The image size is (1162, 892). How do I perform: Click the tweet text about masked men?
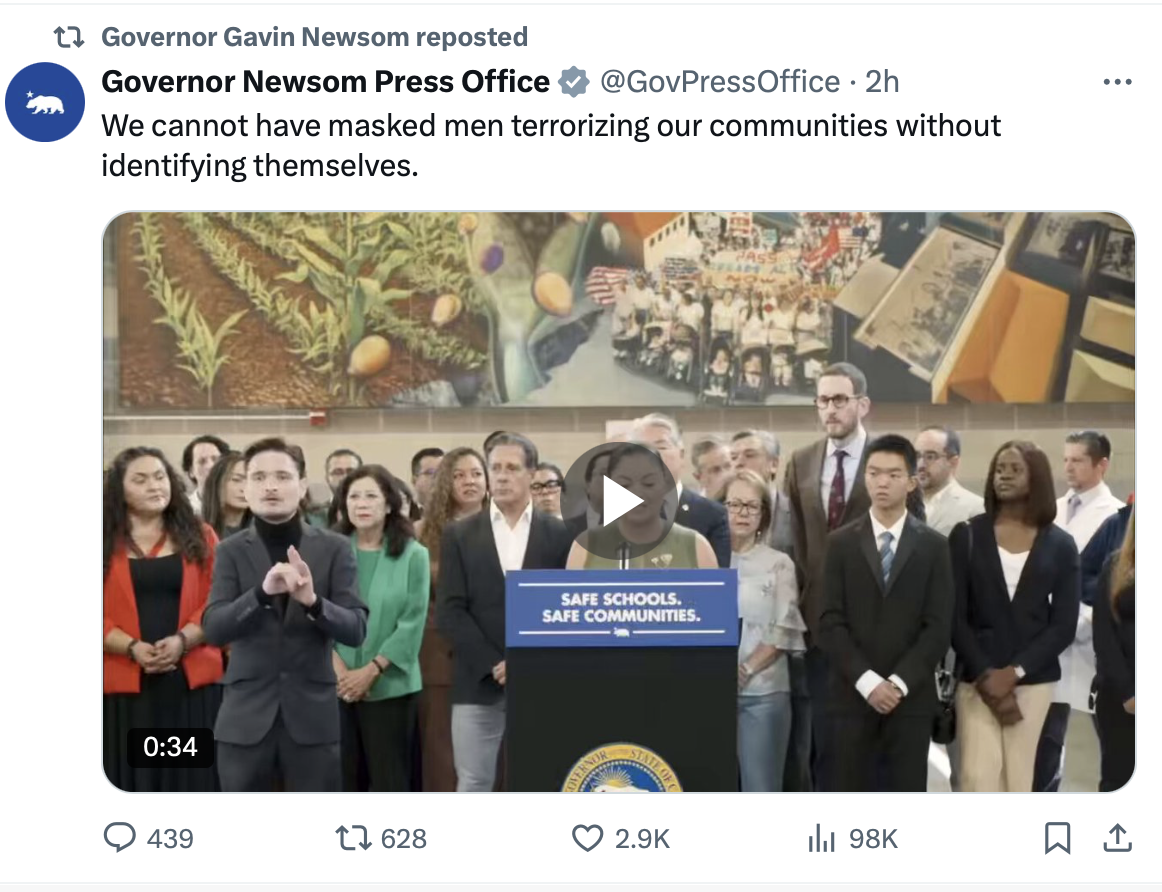click(550, 145)
